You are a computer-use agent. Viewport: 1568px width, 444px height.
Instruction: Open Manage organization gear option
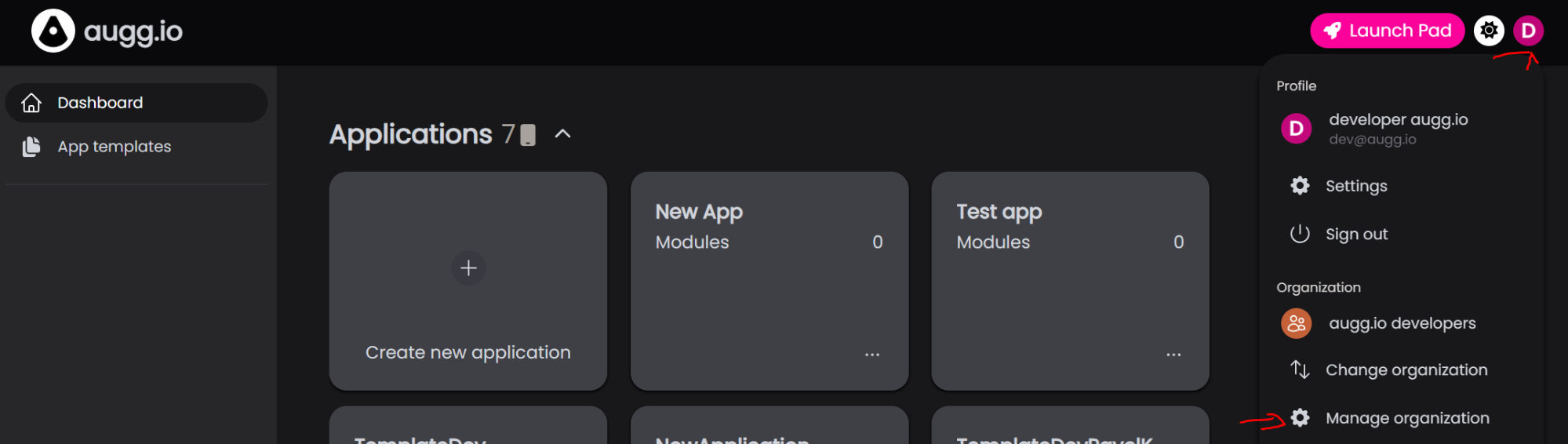[1300, 418]
